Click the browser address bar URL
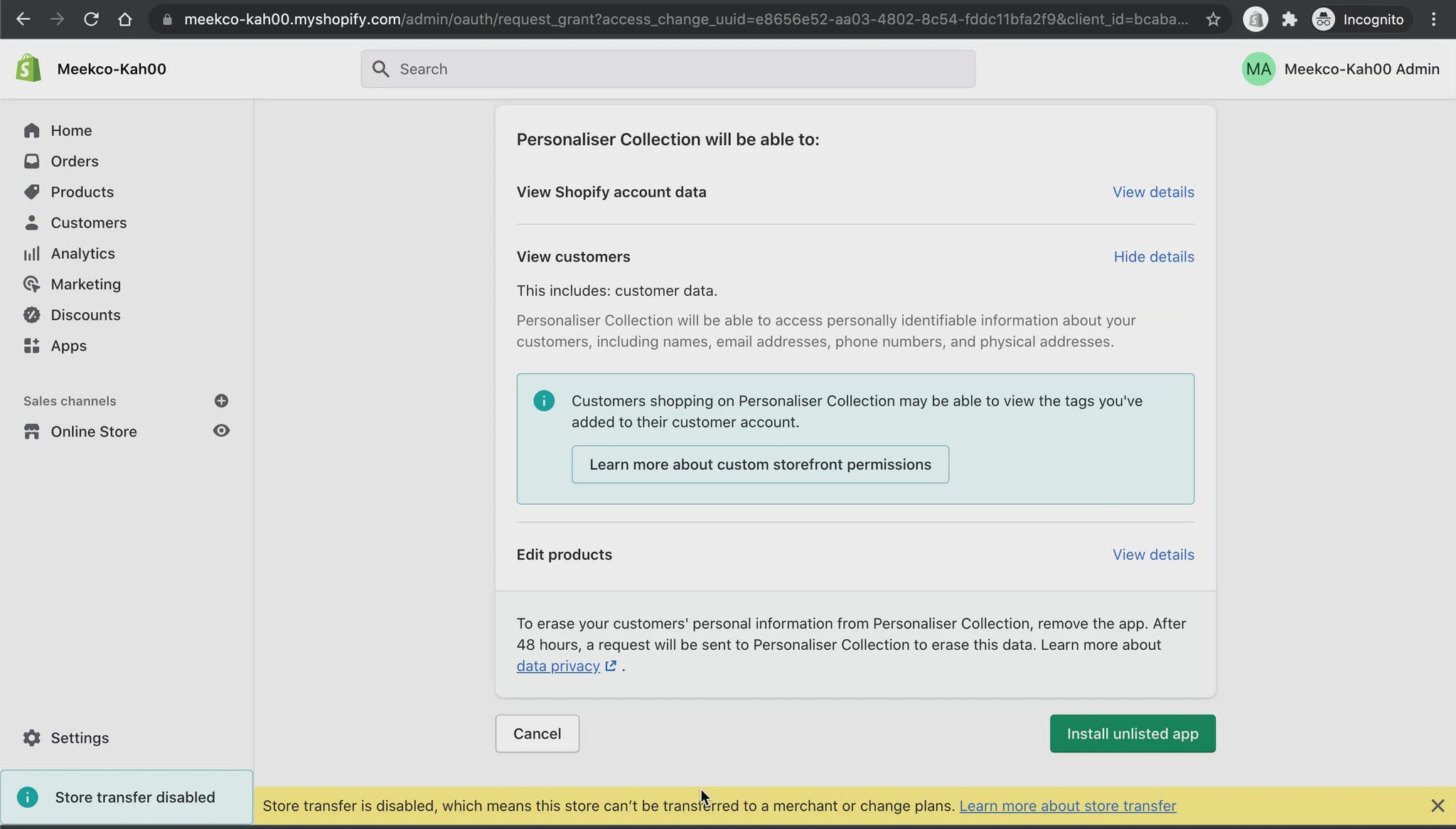 tap(685, 19)
